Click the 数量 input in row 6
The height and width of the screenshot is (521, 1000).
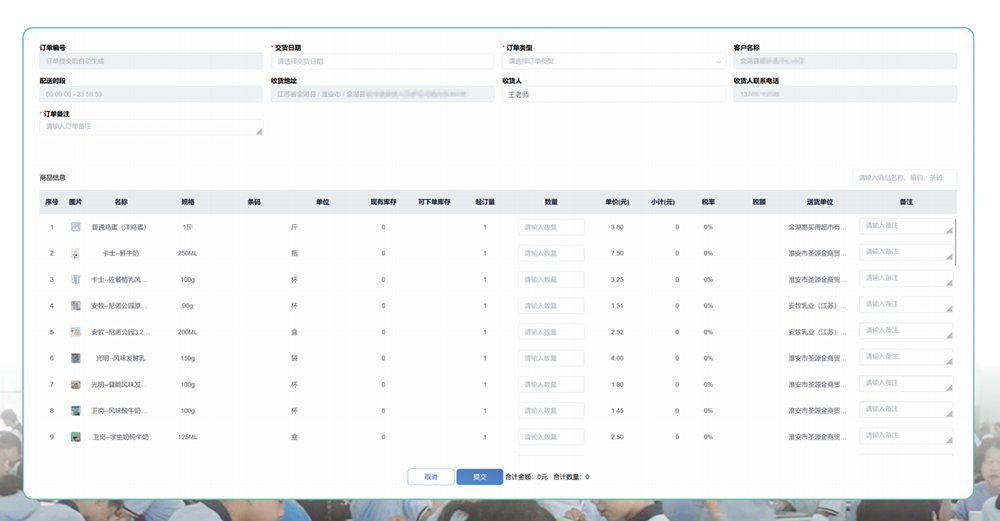coord(551,358)
